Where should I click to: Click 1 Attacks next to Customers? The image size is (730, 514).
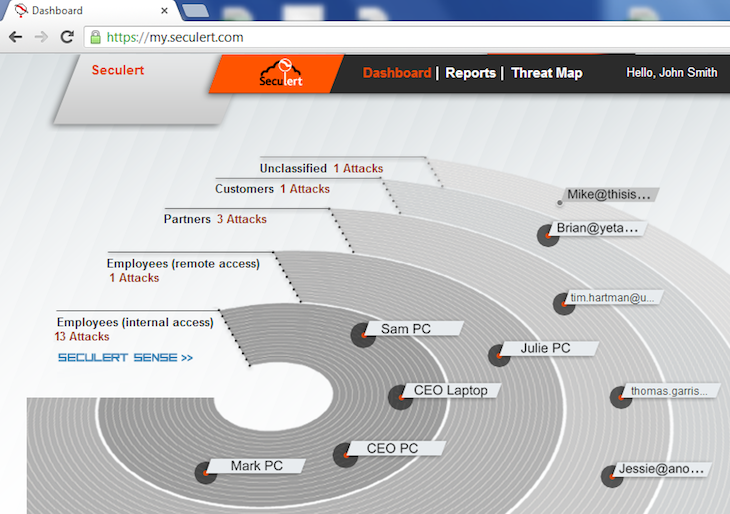(x=304, y=189)
